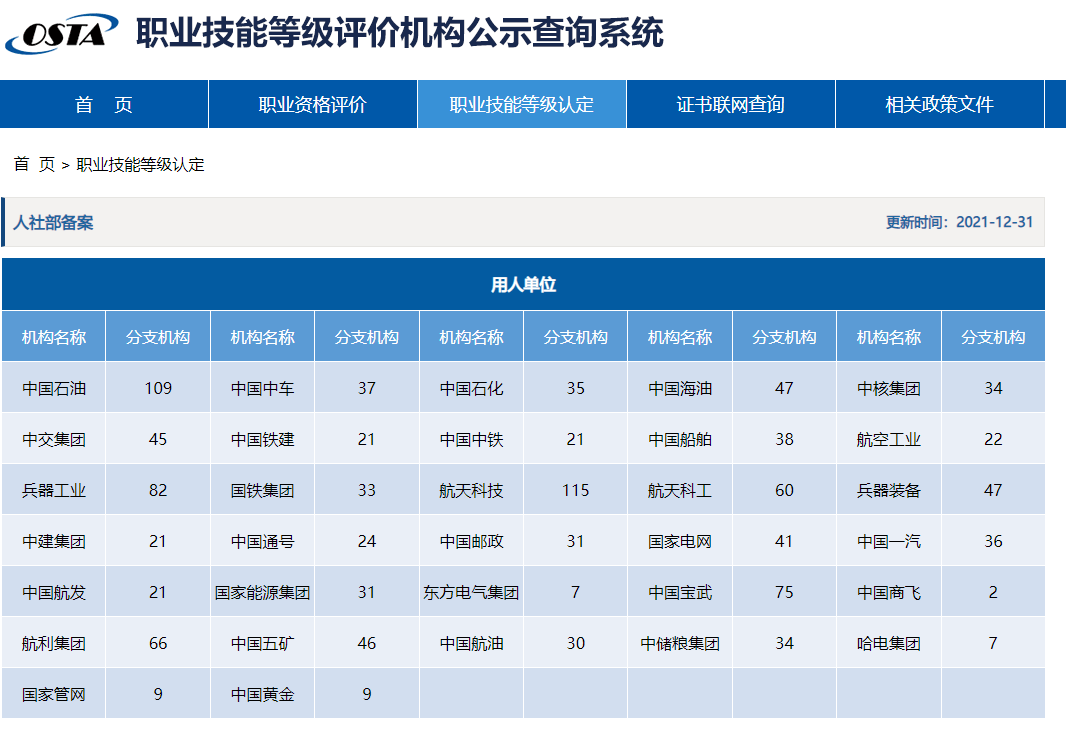
Task: Open 职业资格评价 navigation menu
Action: (312, 103)
